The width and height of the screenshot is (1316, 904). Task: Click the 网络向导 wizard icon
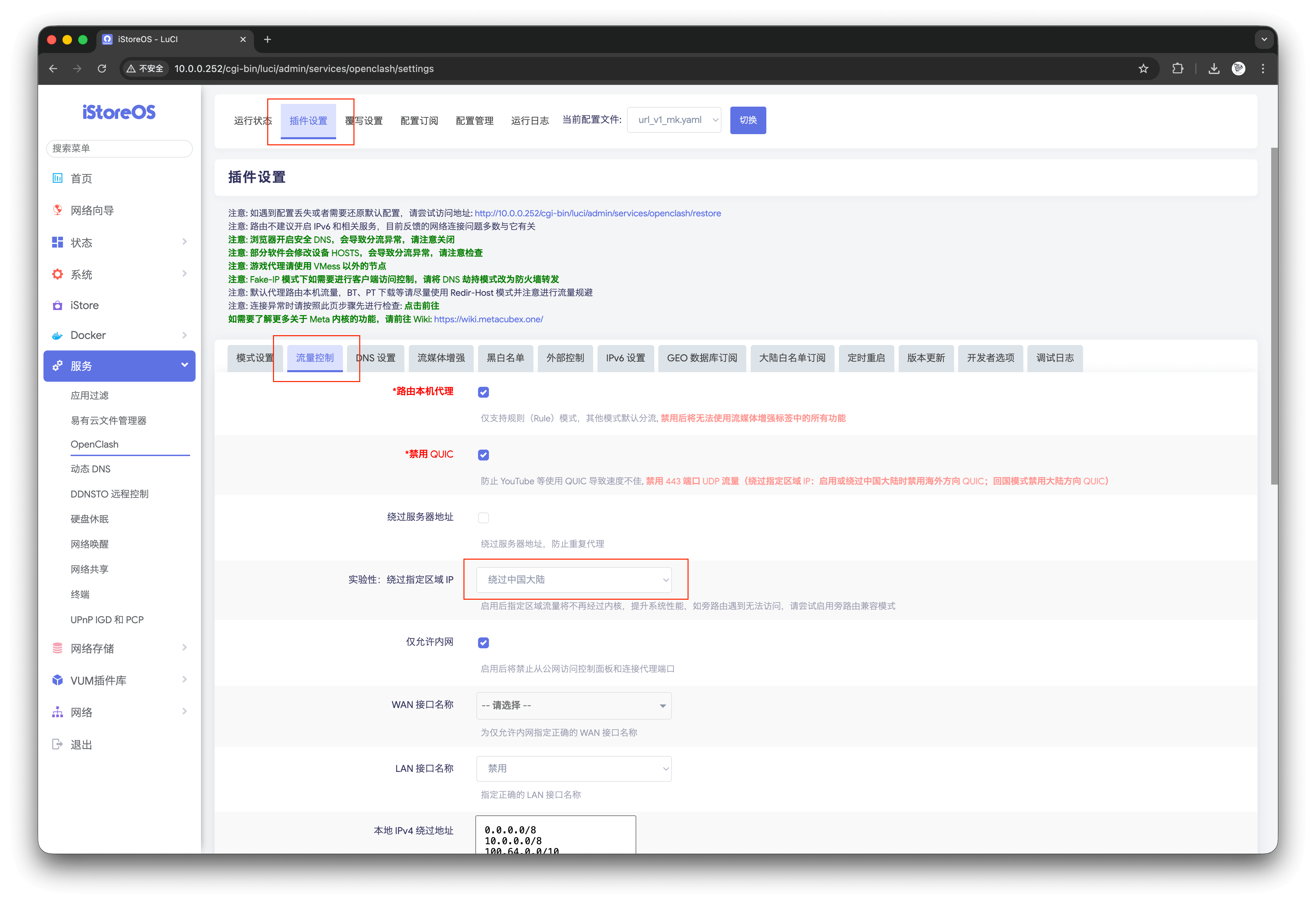click(x=57, y=210)
